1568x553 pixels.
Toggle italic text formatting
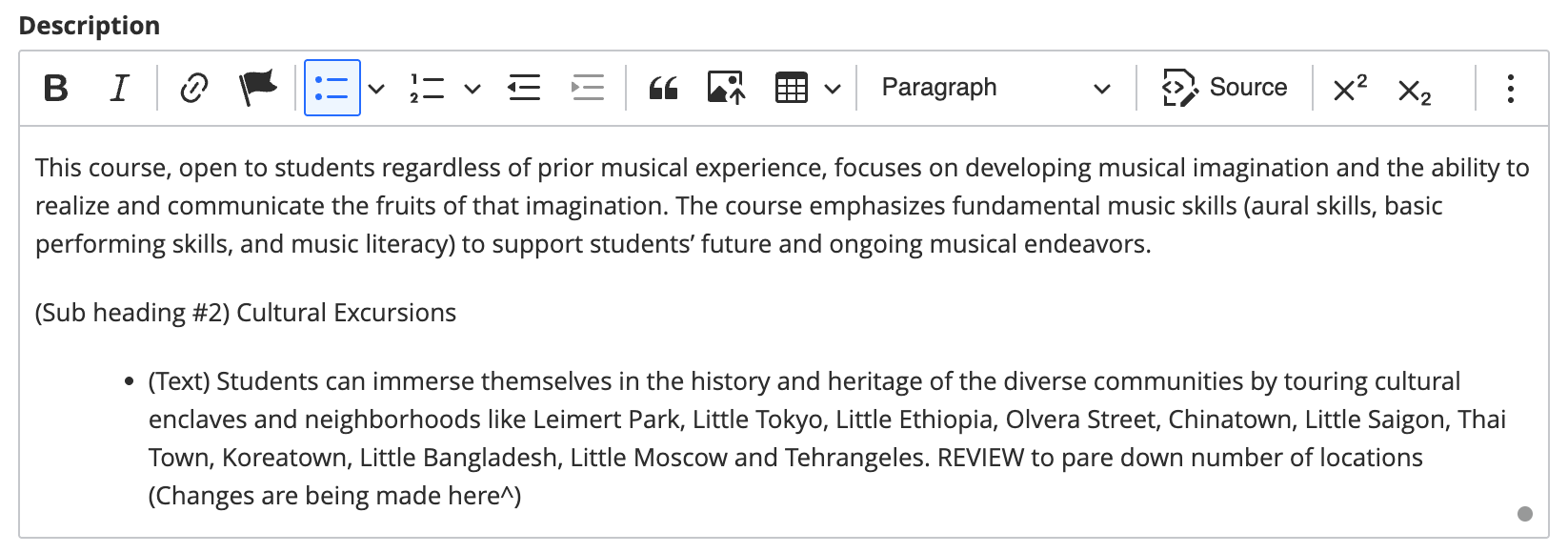pyautogui.click(x=119, y=89)
